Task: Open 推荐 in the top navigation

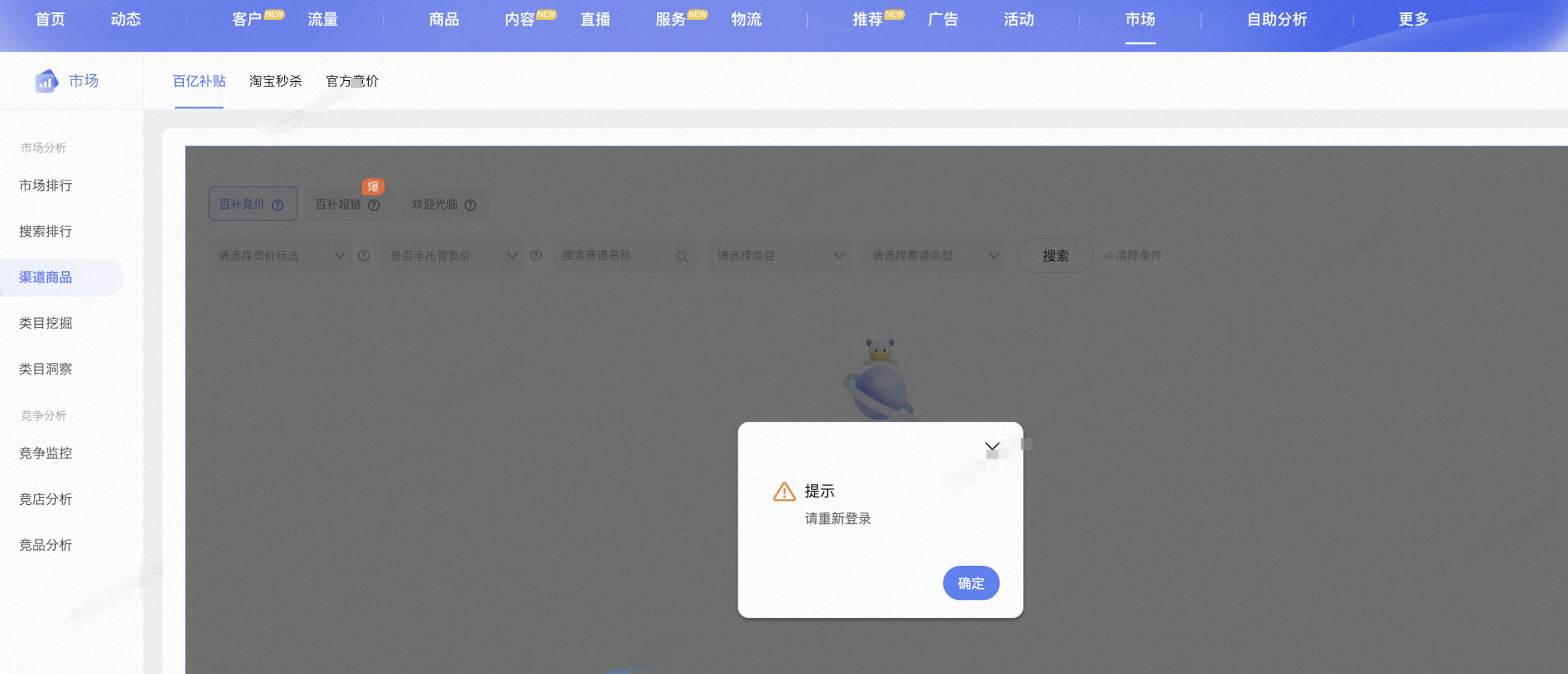Action: (x=868, y=20)
